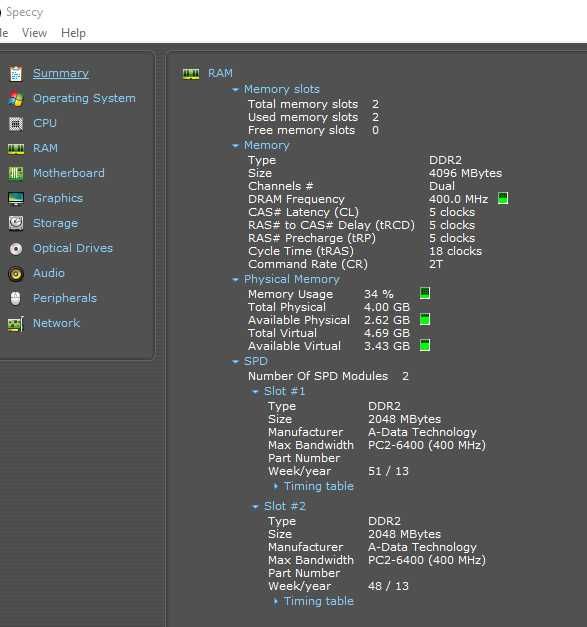
Task: Show the Graphics section
Action: 58,198
